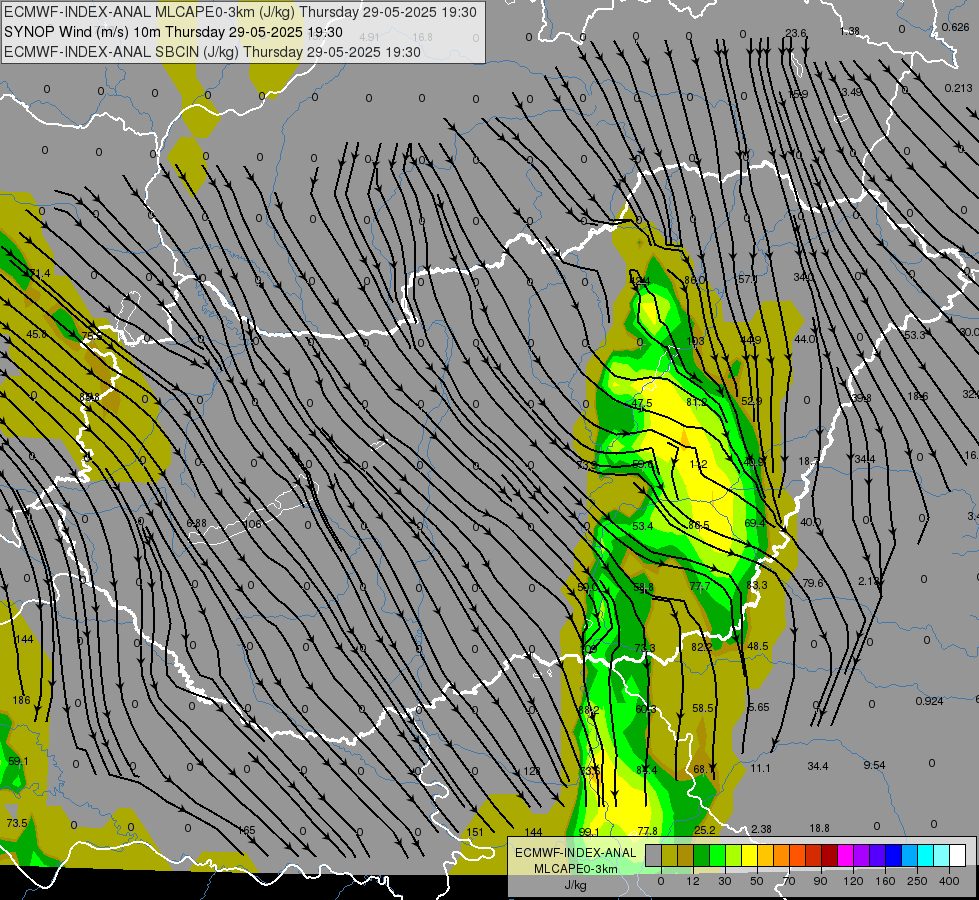Click the 9.54 value at the lower right
This screenshot has height=900, width=979.
pyautogui.click(x=875, y=765)
